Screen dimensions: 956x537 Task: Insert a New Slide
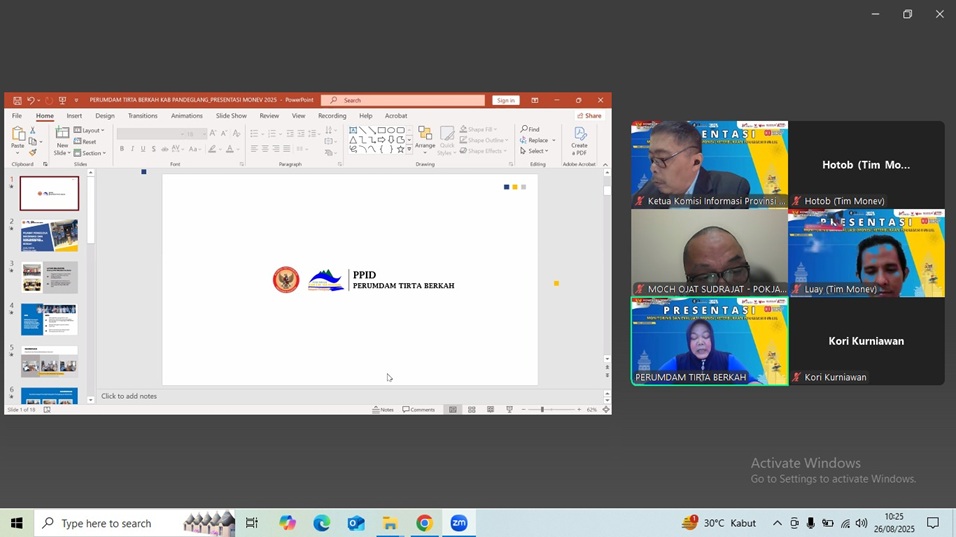(62, 141)
